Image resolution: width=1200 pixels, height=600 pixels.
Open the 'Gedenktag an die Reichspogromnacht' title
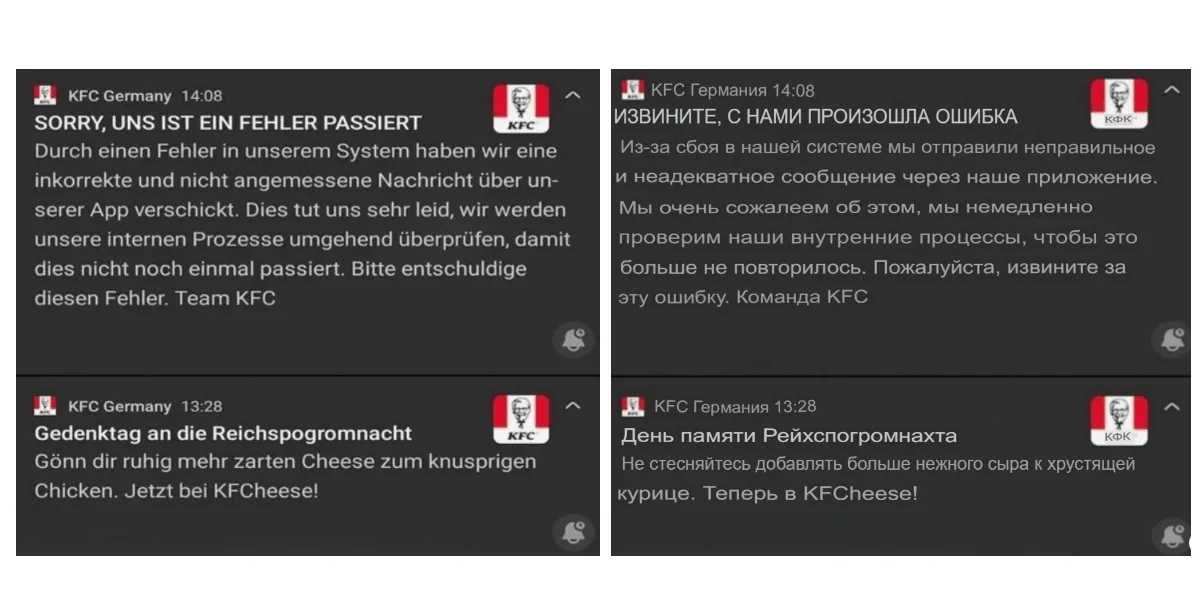click(223, 434)
